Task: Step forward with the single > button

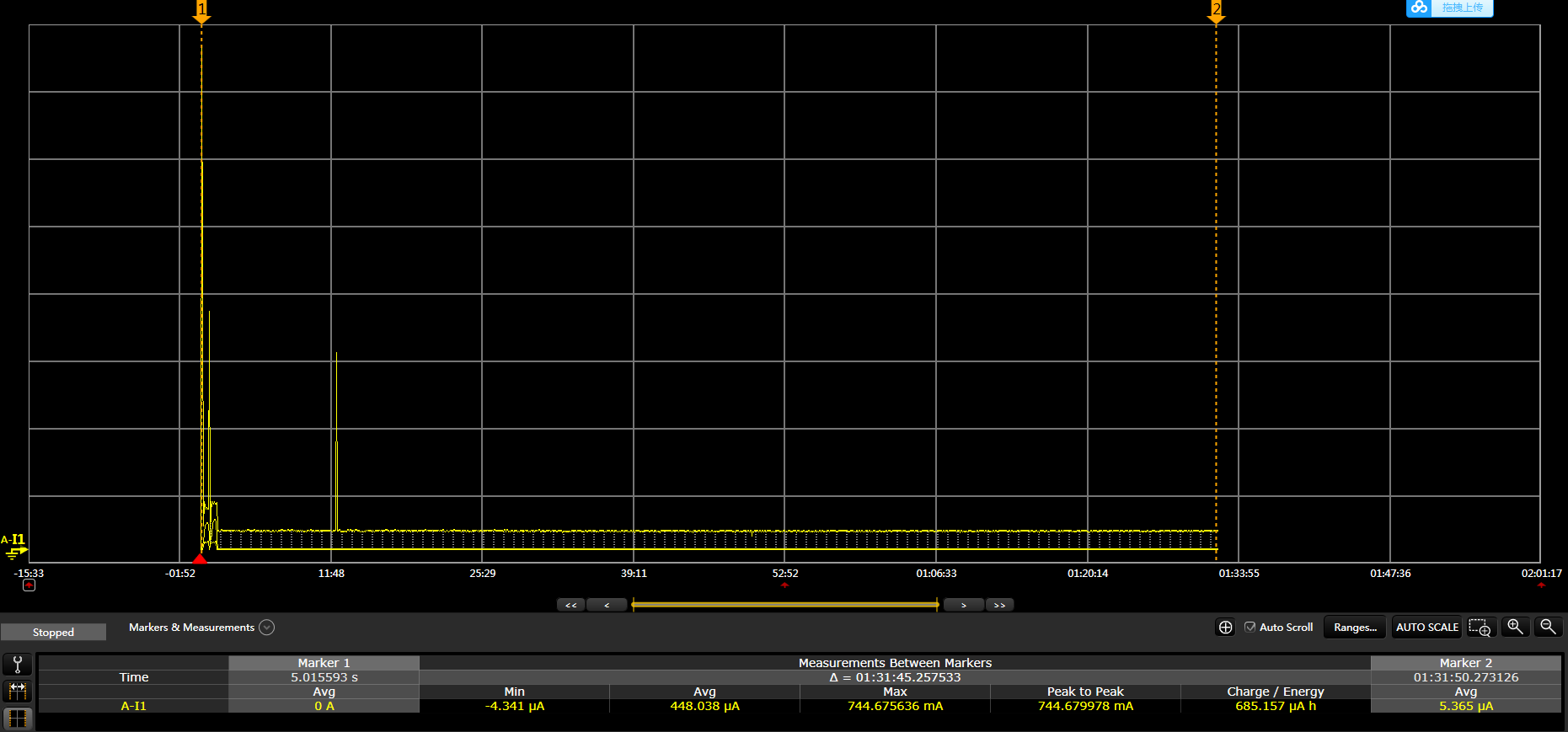Action: (963, 605)
